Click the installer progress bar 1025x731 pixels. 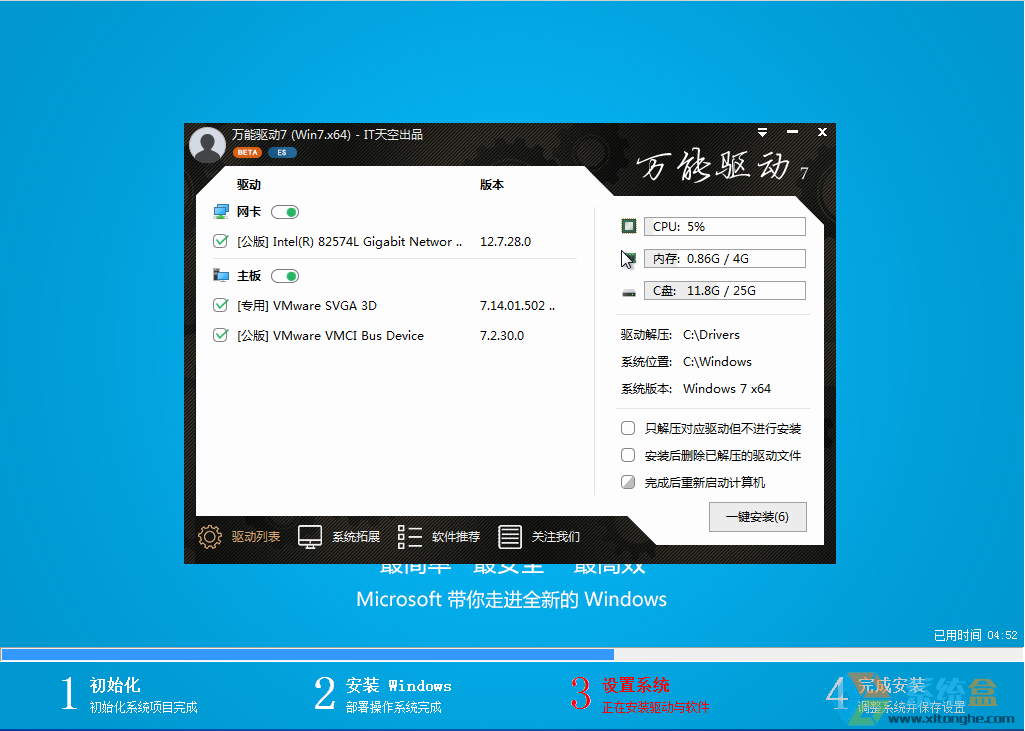(512, 654)
